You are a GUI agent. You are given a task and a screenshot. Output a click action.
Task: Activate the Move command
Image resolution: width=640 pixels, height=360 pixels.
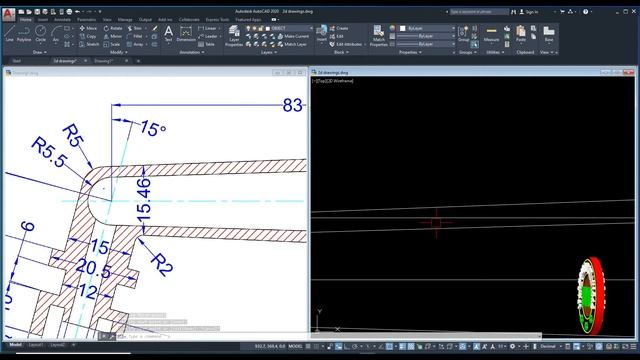coord(88,28)
